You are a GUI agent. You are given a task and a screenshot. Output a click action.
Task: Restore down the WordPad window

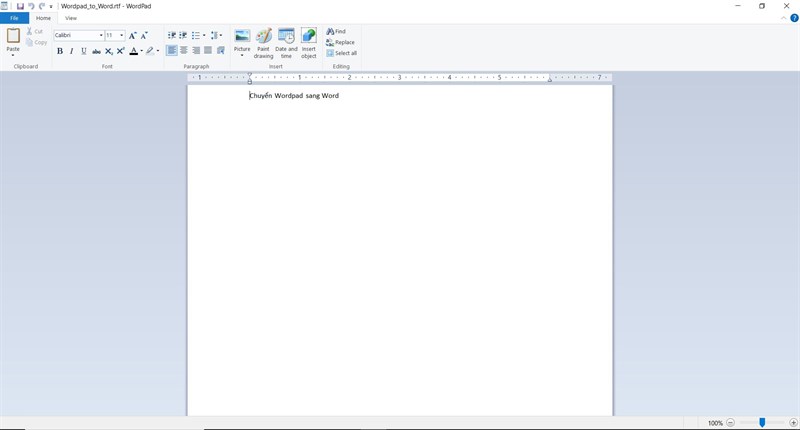[x=762, y=6]
